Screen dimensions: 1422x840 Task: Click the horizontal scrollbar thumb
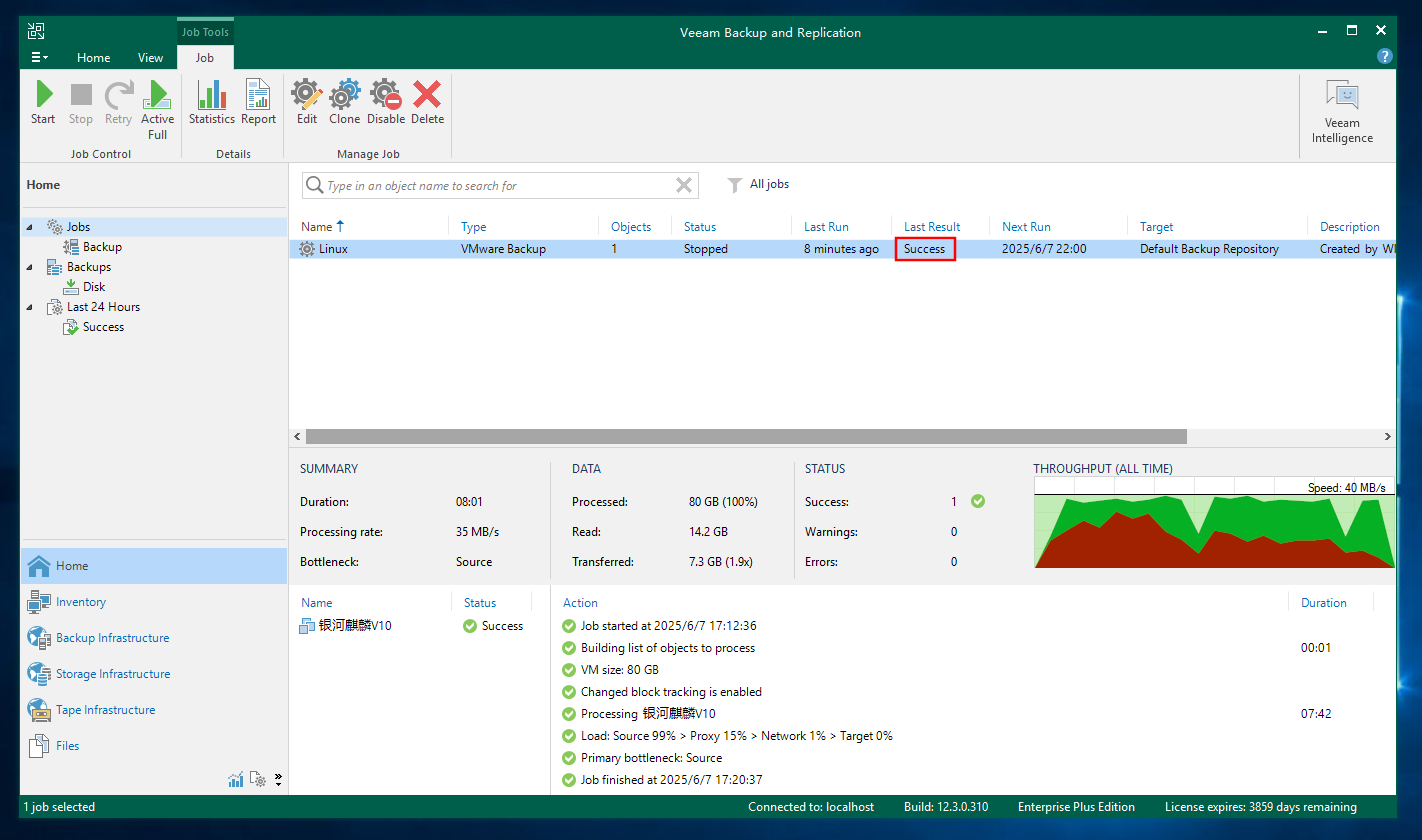point(746,437)
